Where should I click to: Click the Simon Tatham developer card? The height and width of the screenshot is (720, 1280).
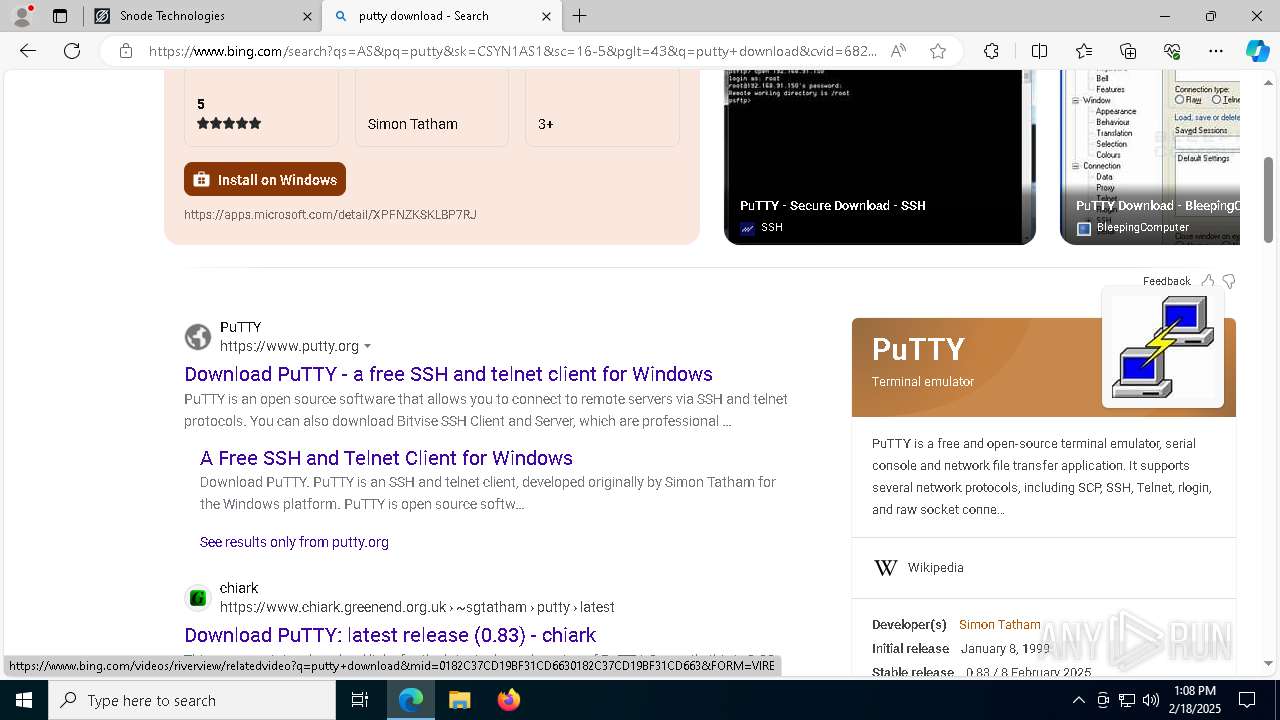click(432, 108)
